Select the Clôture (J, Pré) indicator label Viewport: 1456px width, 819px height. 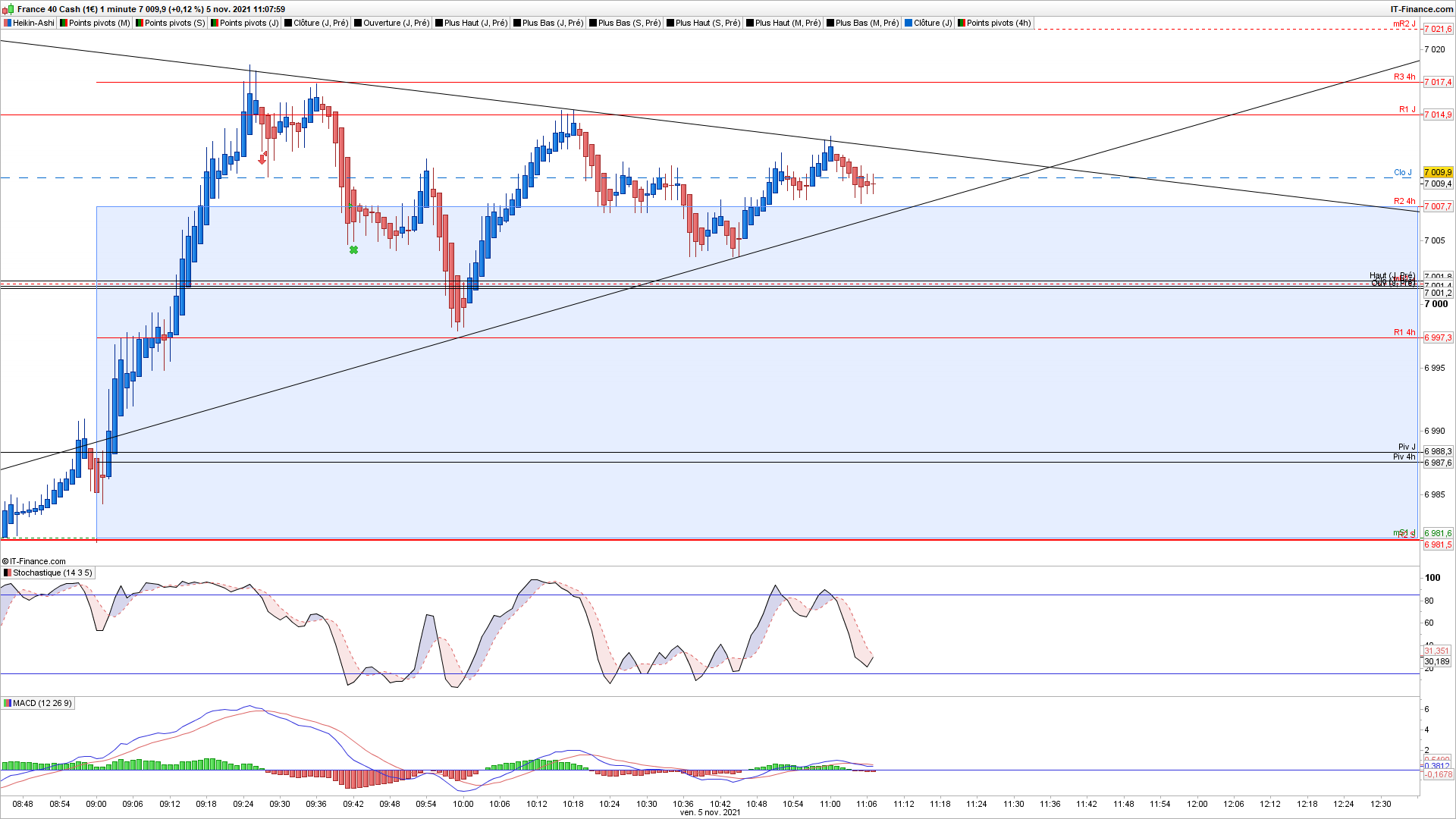click(321, 23)
